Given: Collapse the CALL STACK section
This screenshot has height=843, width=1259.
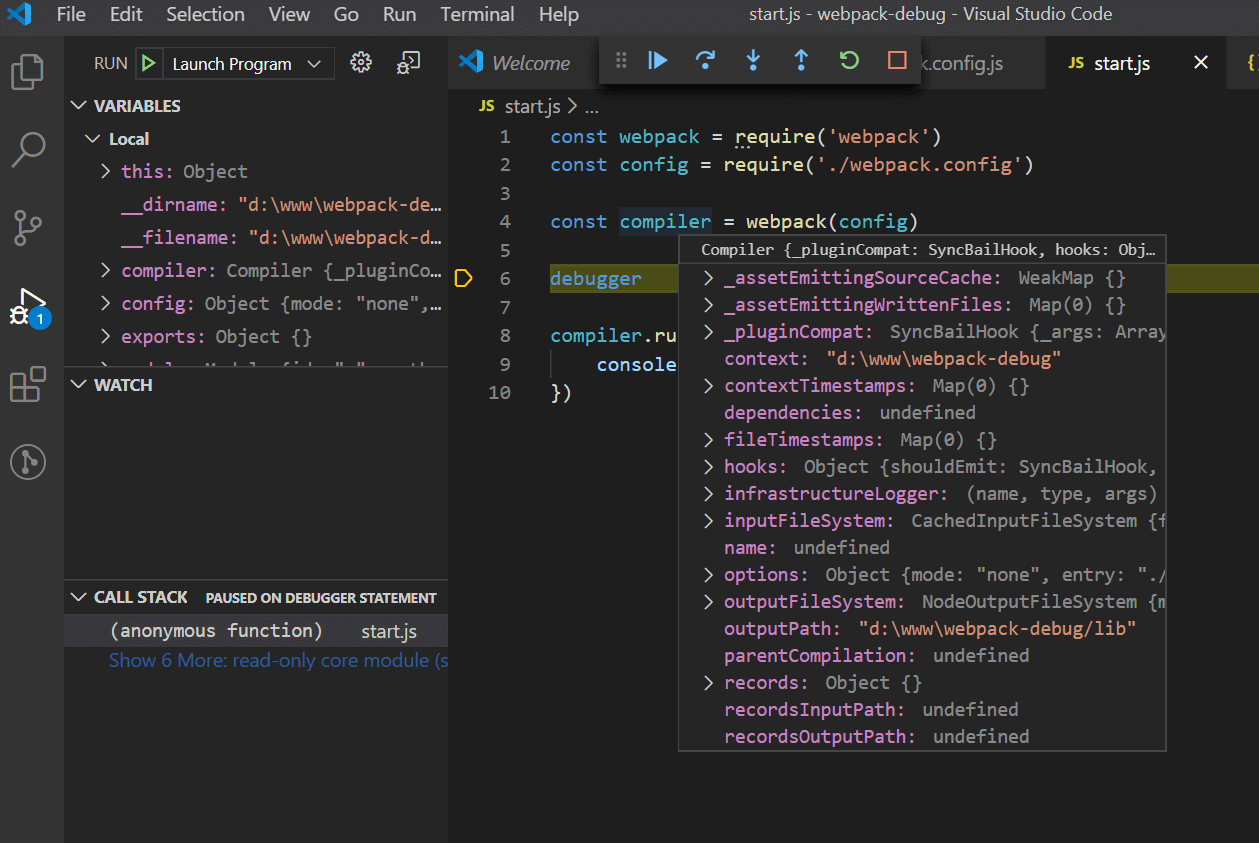Looking at the screenshot, I should (80, 597).
